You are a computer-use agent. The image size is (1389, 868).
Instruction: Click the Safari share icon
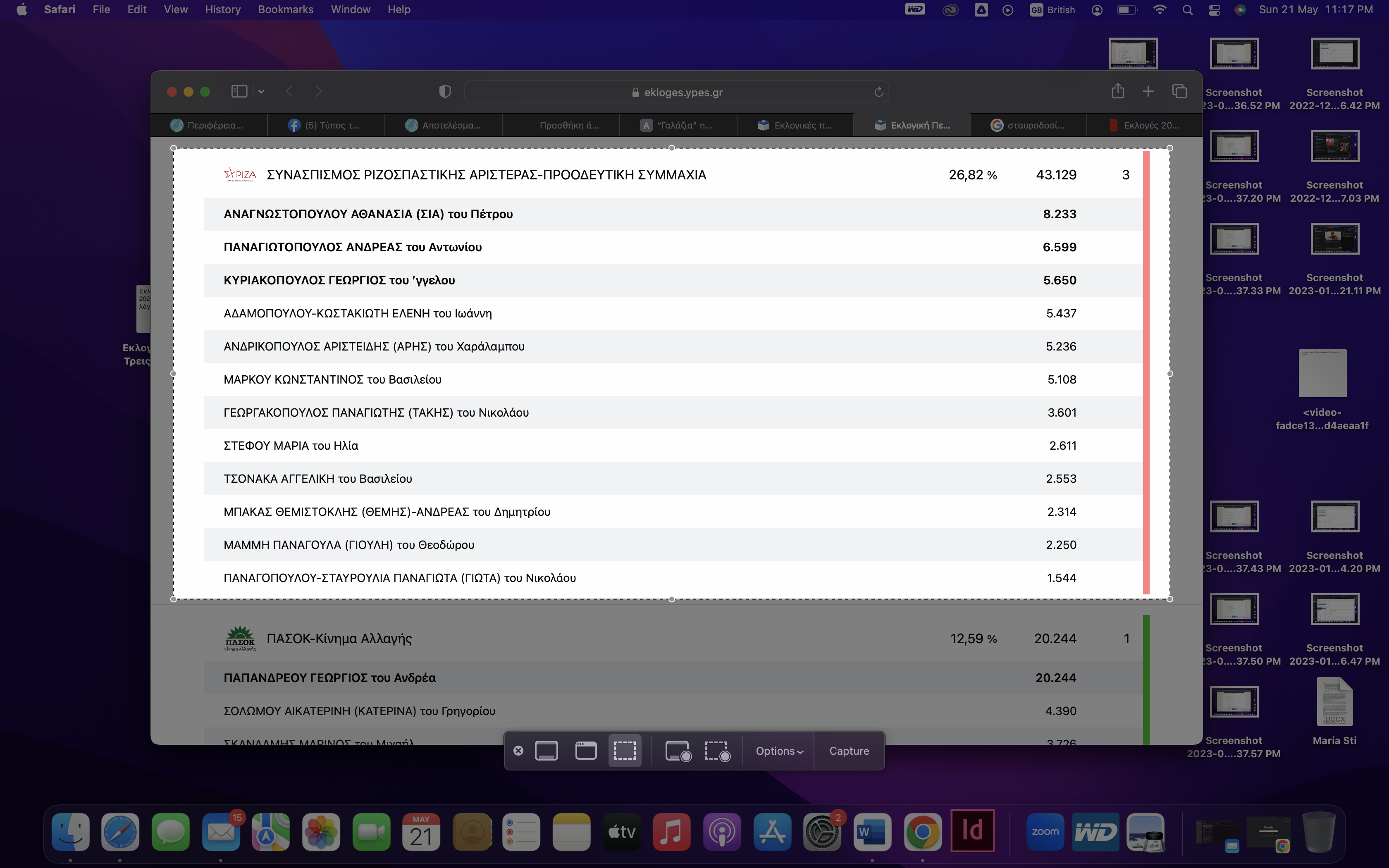click(1117, 91)
